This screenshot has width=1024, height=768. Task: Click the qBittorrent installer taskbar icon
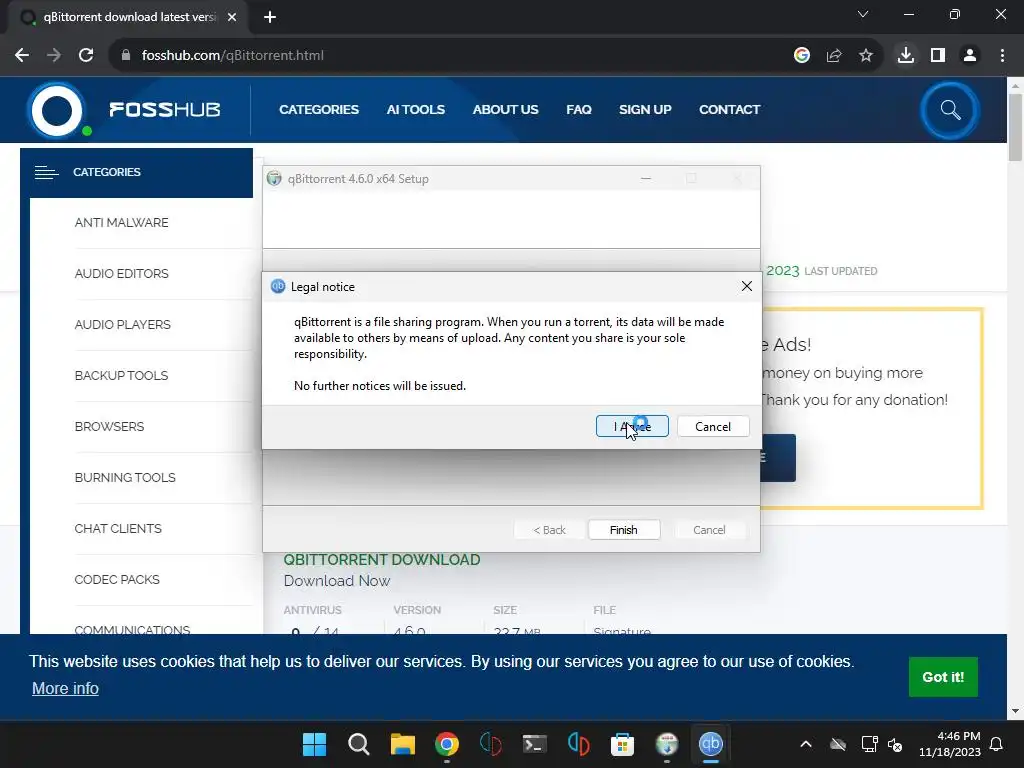(667, 744)
